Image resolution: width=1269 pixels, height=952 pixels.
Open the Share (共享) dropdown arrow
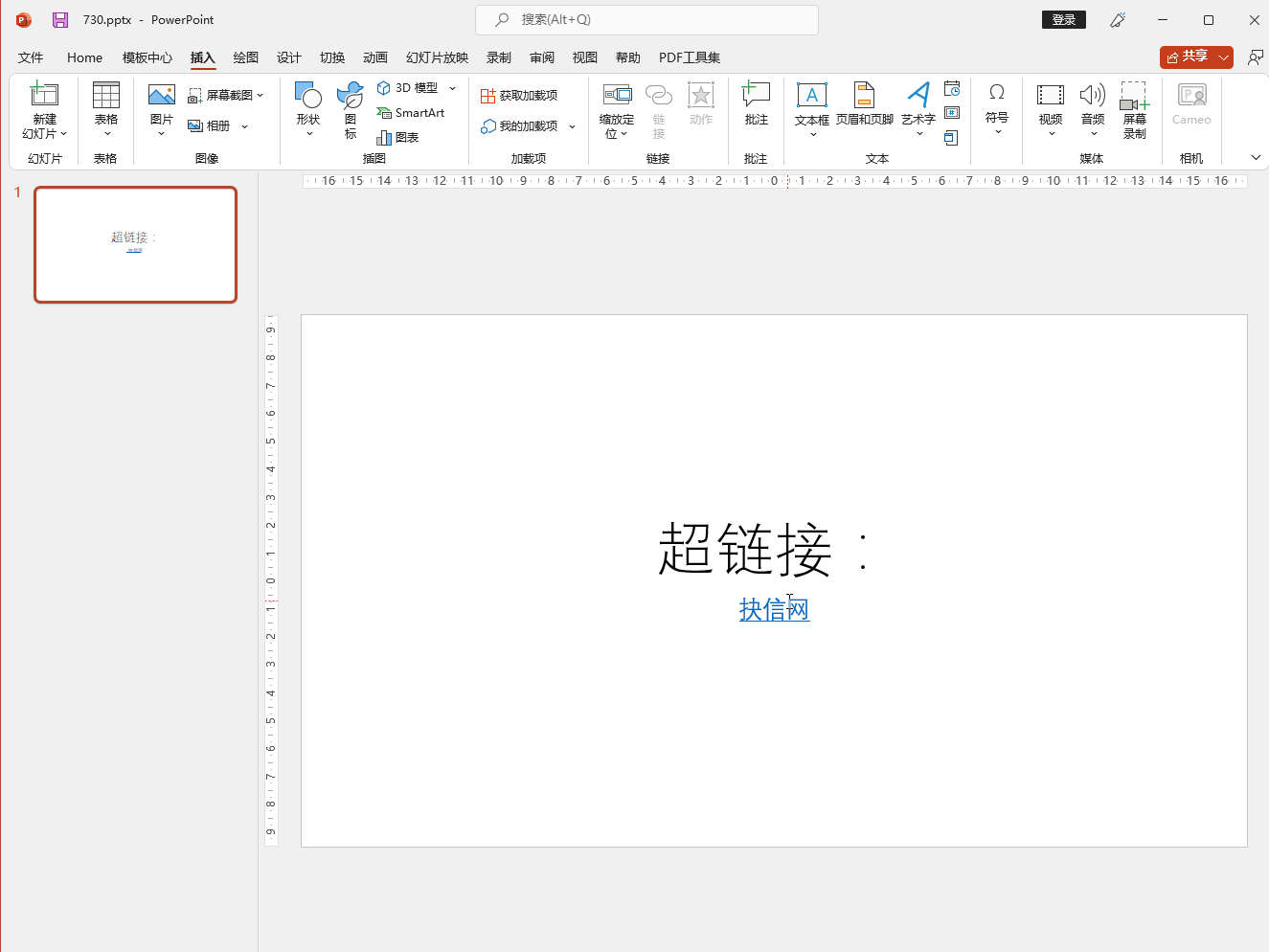click(x=1223, y=57)
